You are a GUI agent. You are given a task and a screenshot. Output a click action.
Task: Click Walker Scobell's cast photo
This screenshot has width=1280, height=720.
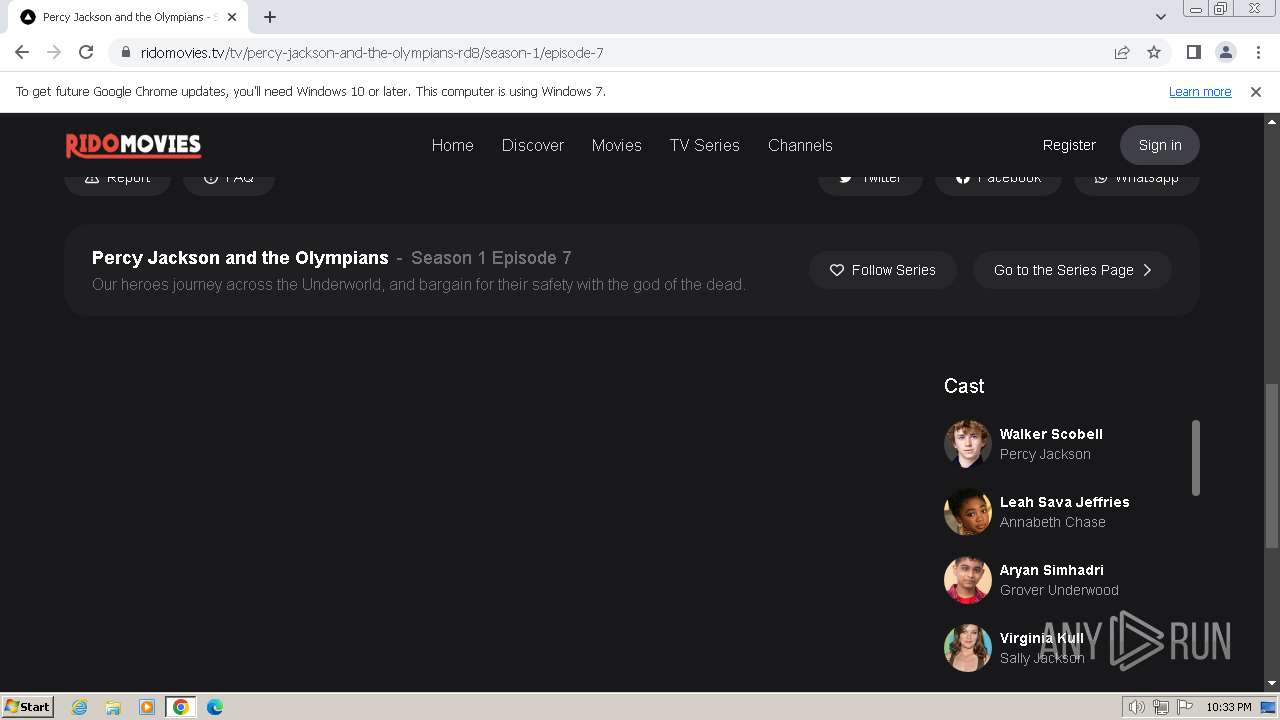(968, 444)
